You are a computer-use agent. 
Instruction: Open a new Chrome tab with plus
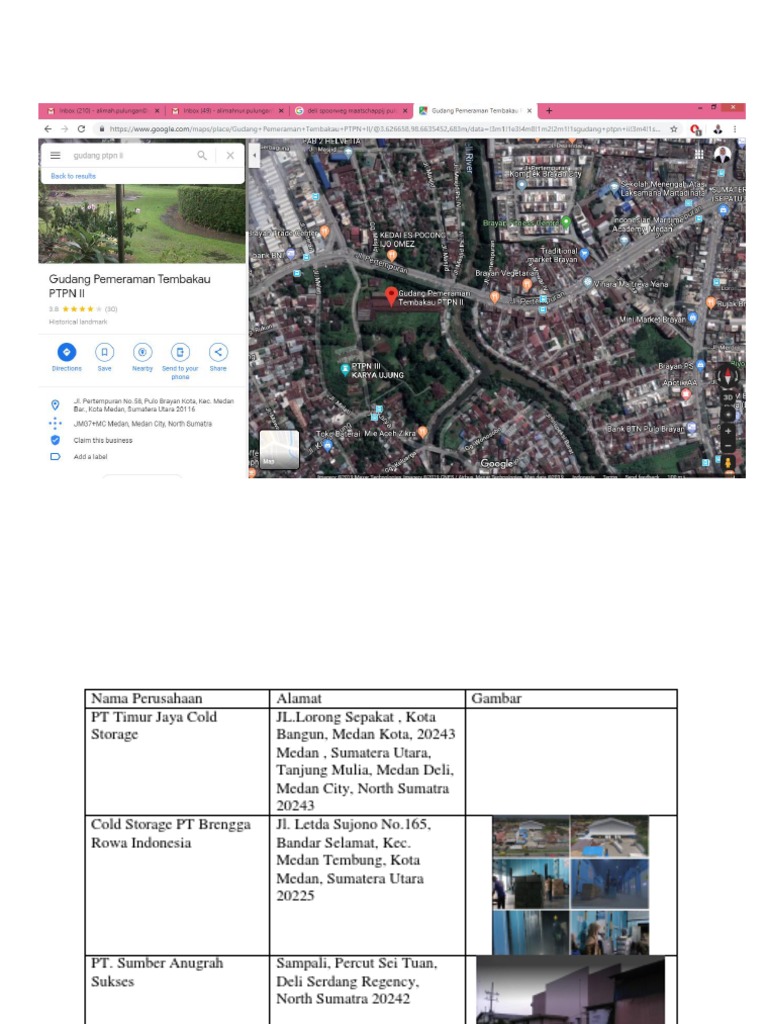point(549,110)
